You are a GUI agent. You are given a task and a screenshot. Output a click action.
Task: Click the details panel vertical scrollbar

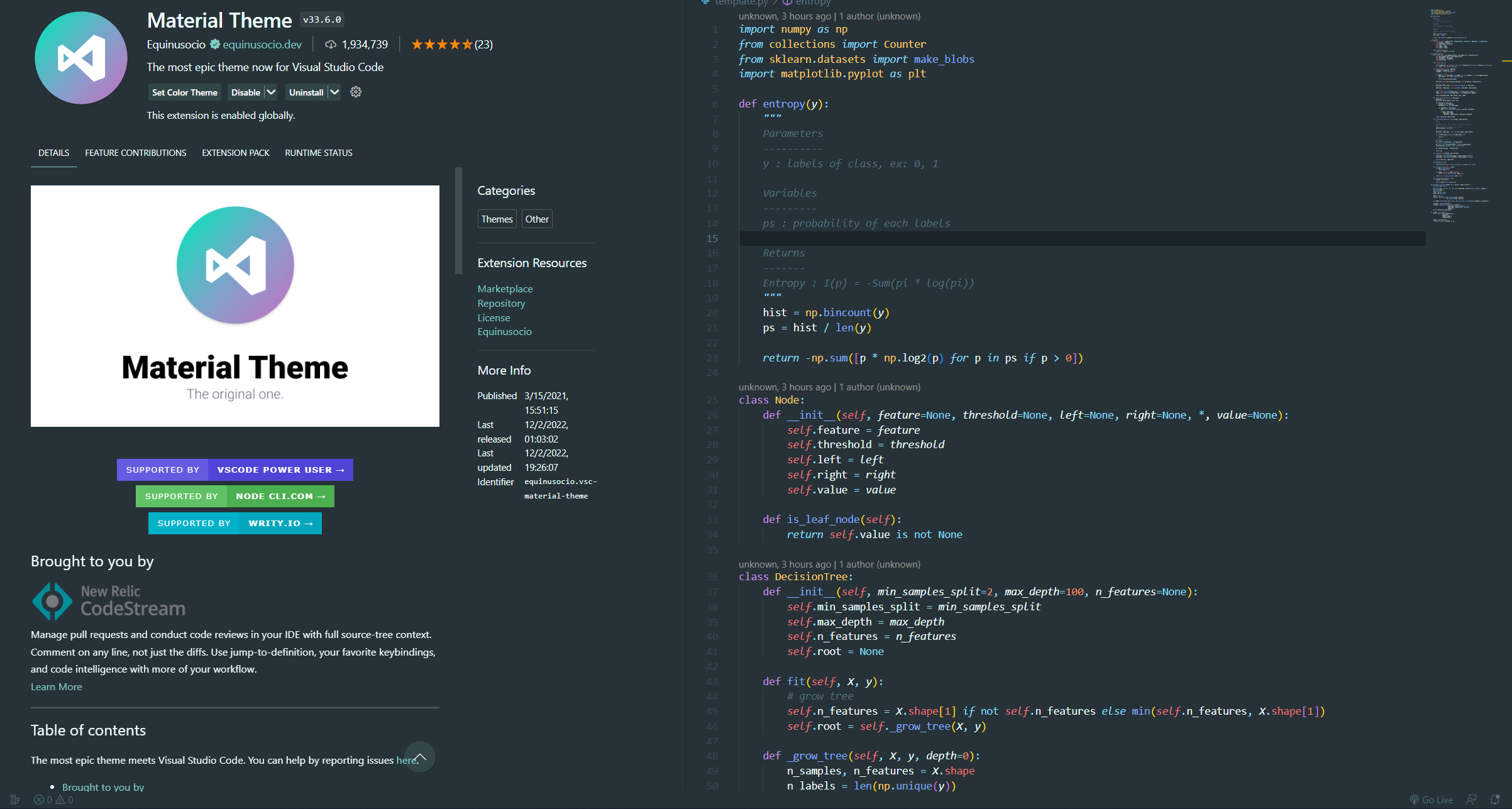[x=458, y=220]
